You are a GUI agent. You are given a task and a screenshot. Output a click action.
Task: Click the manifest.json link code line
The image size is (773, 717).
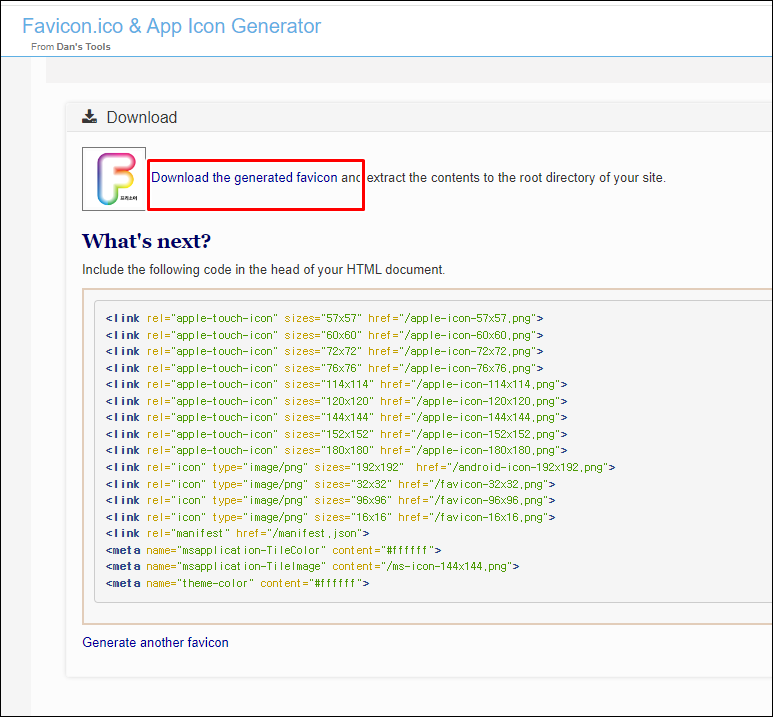[x=237, y=534]
